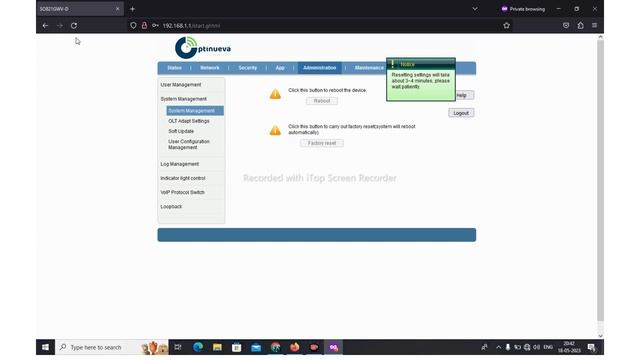The height and width of the screenshot is (360, 640).
Task: Open OLT Adapt Settings
Action: pos(189,121)
